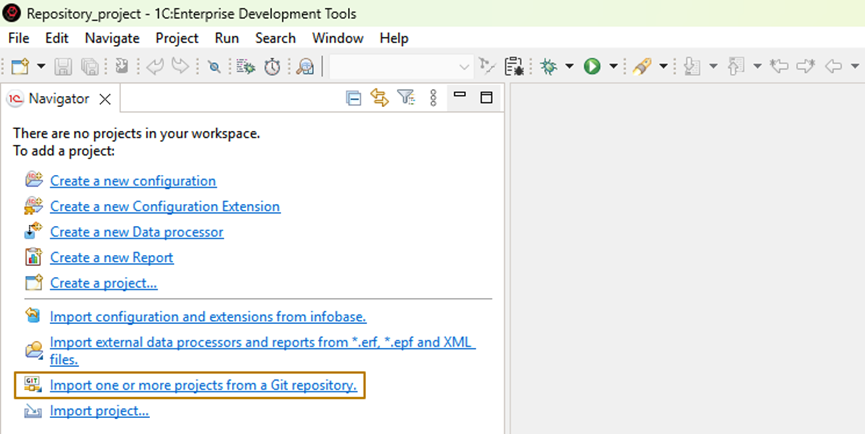Image resolution: width=865 pixels, height=434 pixels.
Task: Maximize the Navigator panel
Action: pyautogui.click(x=487, y=98)
